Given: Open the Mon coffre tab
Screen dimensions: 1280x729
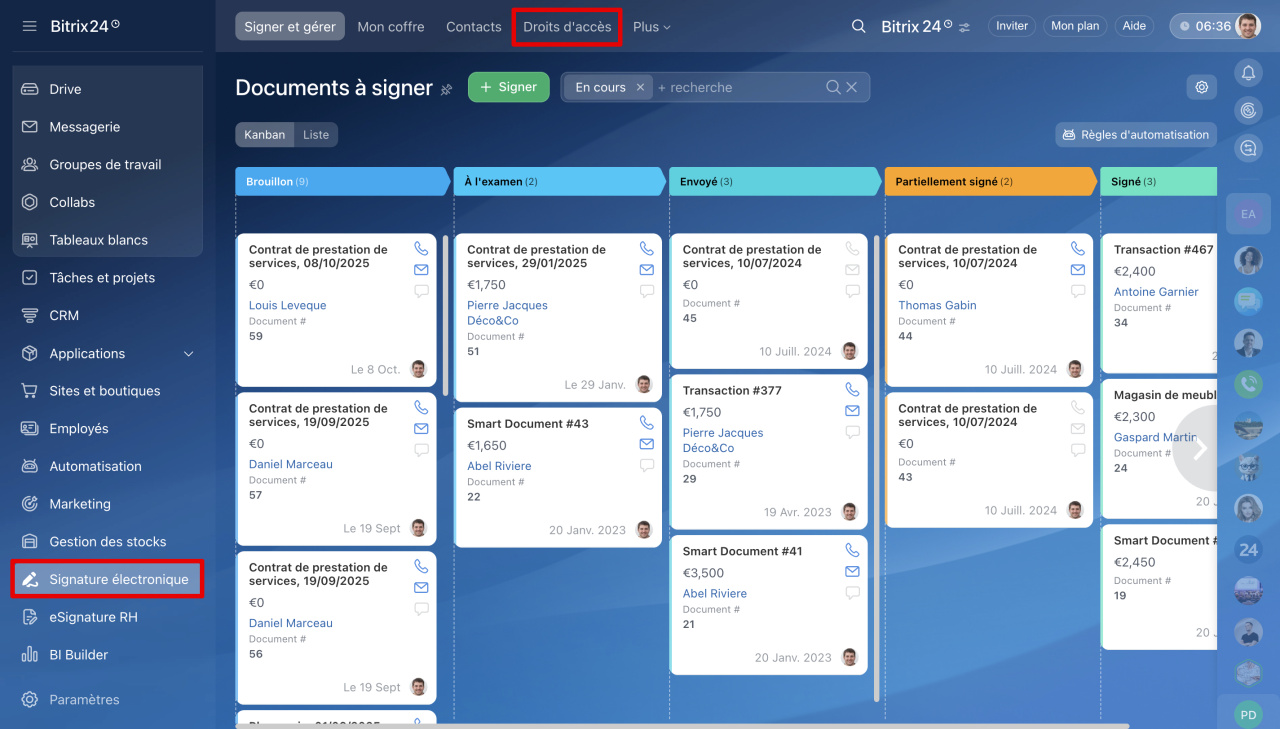Looking at the screenshot, I should pyautogui.click(x=391, y=27).
